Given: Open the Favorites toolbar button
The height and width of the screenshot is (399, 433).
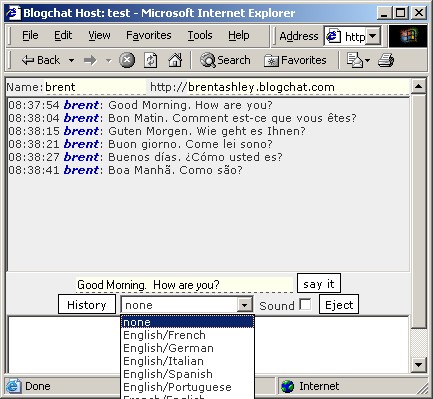Looking at the screenshot, I should [x=295, y=60].
